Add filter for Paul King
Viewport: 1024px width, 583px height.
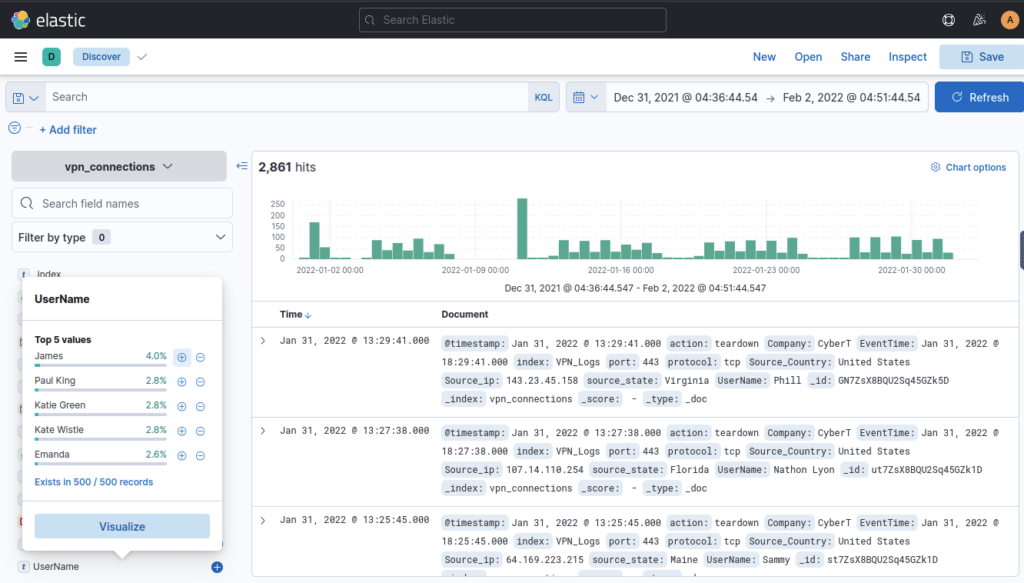[182, 382]
